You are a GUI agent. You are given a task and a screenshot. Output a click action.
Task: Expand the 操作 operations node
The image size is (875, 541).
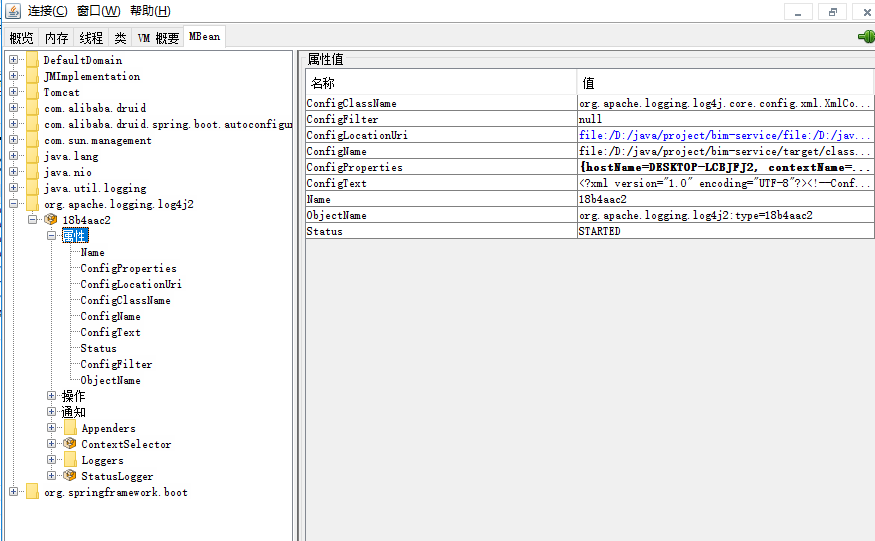51,396
